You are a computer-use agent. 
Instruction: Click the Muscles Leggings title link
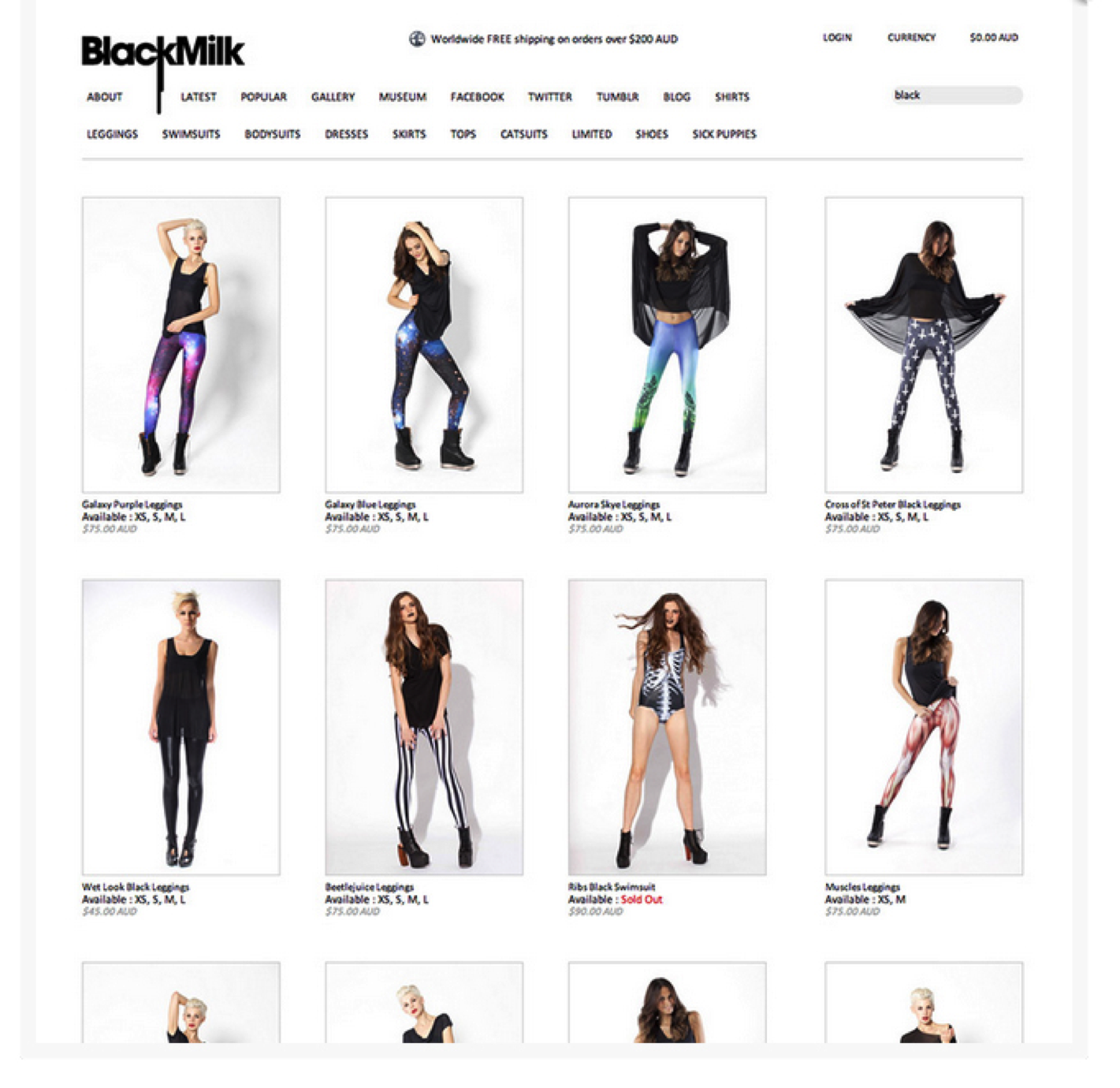(x=862, y=887)
